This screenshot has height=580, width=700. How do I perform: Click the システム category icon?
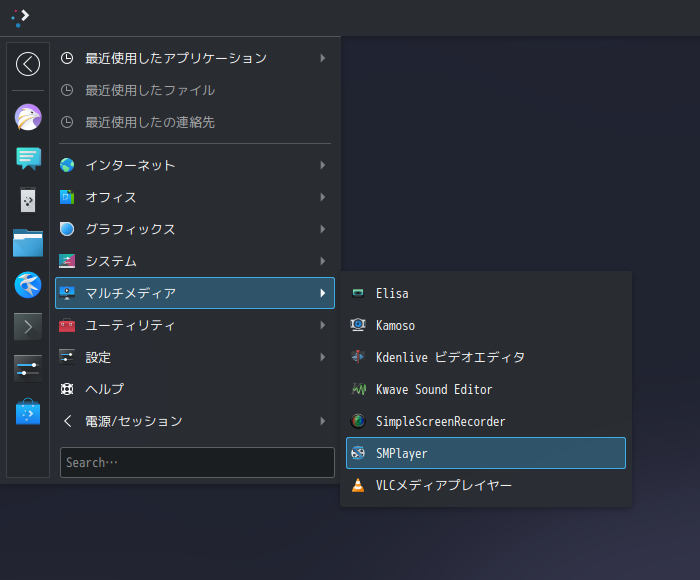(x=67, y=261)
